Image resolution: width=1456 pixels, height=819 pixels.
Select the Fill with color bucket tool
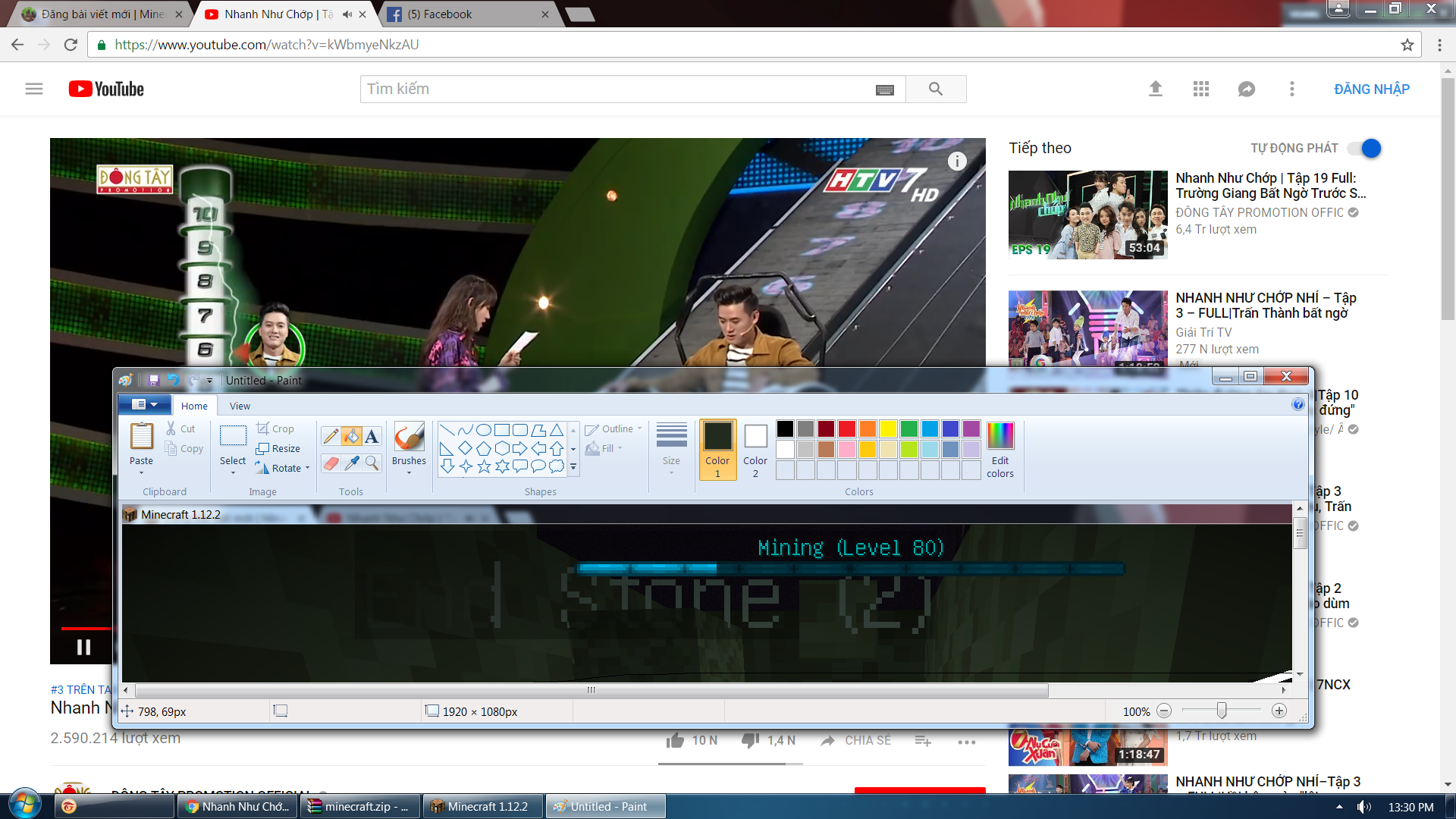[351, 436]
